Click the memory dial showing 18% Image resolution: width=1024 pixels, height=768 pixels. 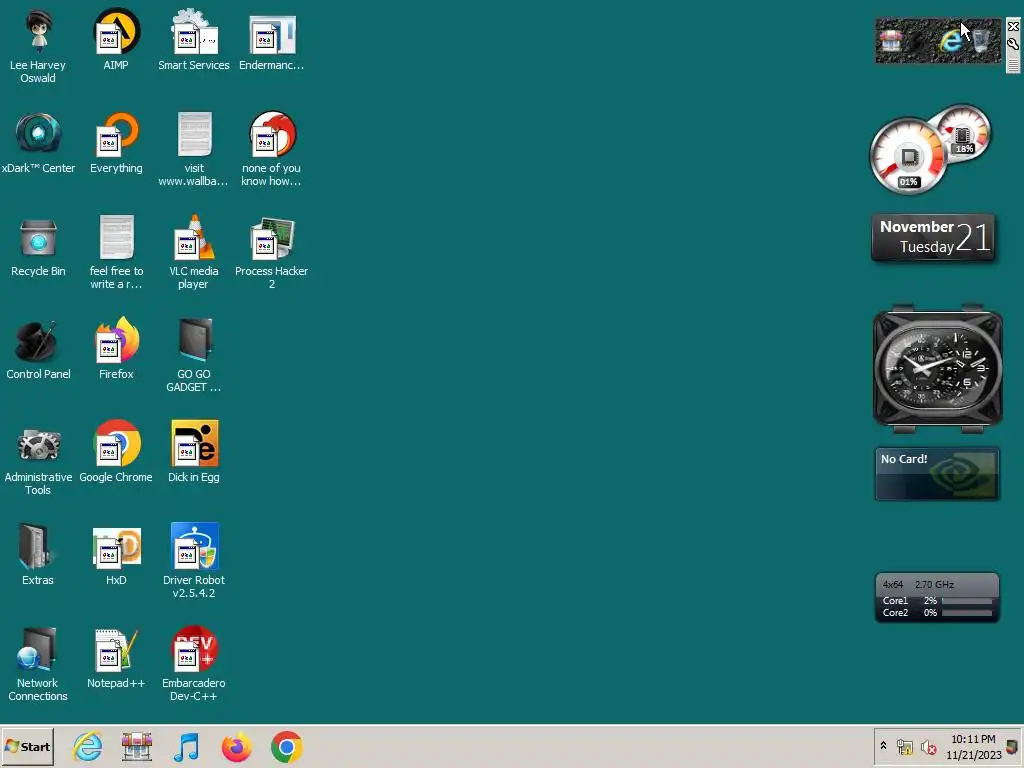pos(963,134)
